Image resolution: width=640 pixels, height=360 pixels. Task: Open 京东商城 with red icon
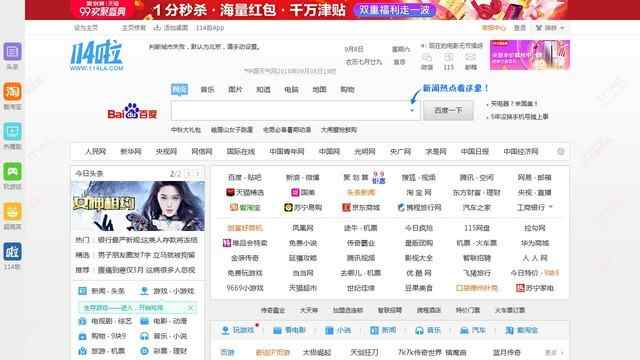click(x=361, y=207)
